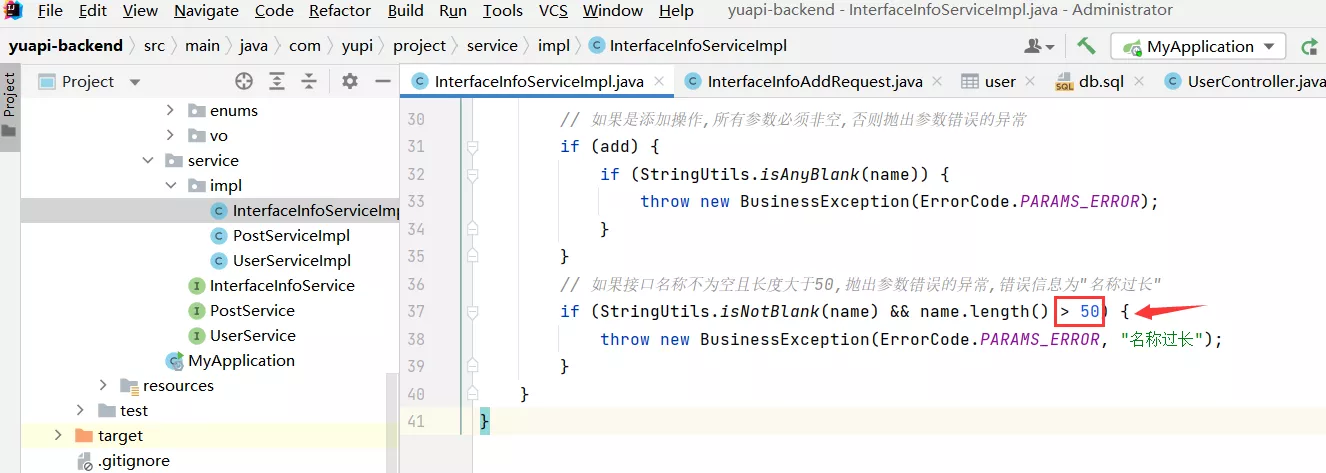Select the java breadcrumb segment
The height and width of the screenshot is (473, 1326).
coord(254,46)
